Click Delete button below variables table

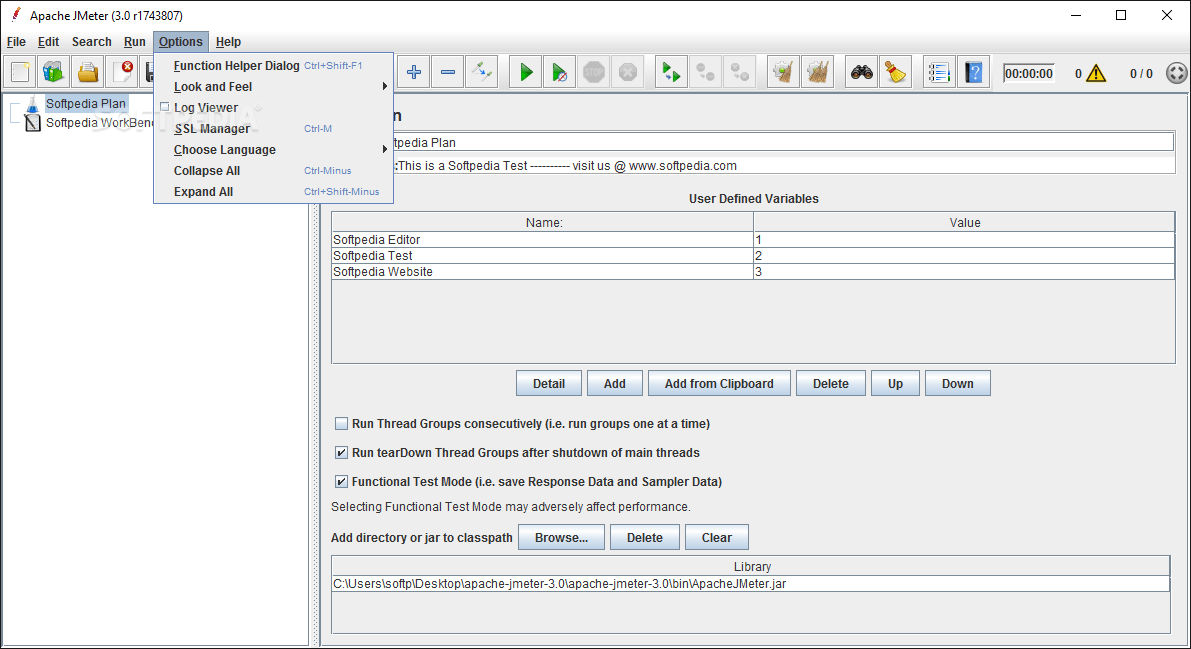(830, 384)
